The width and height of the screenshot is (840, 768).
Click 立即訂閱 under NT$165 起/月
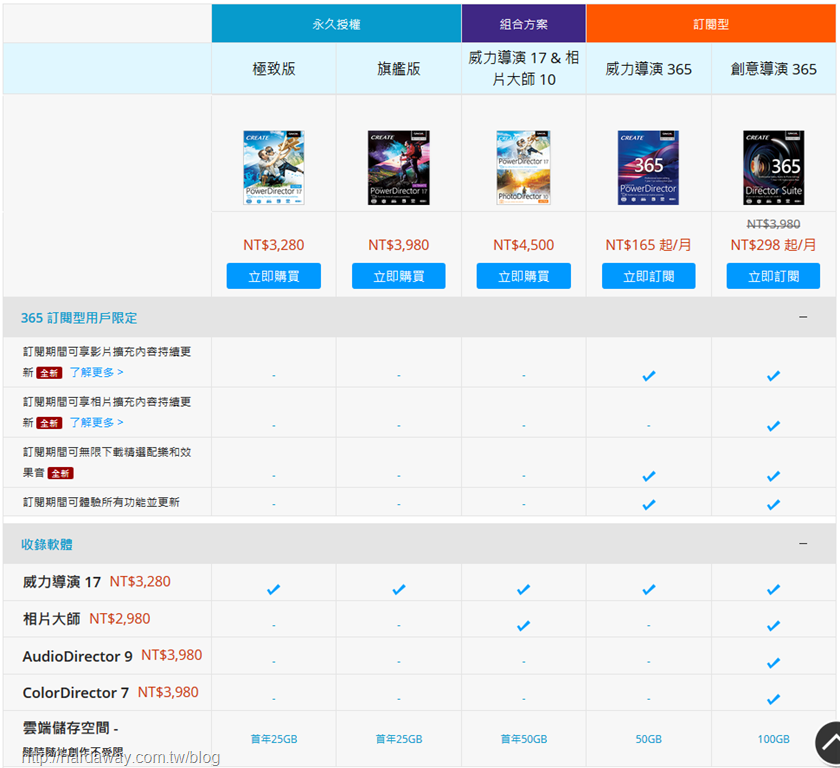pyautogui.click(x=648, y=276)
